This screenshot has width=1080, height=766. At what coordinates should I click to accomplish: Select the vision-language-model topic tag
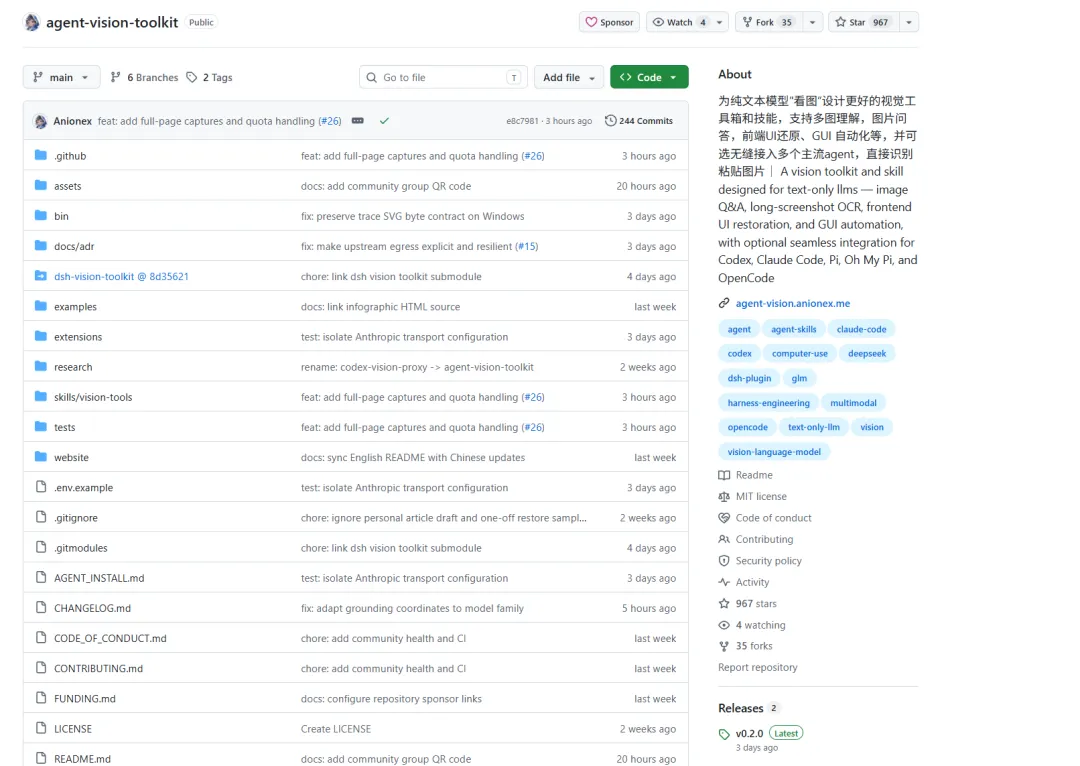point(773,452)
